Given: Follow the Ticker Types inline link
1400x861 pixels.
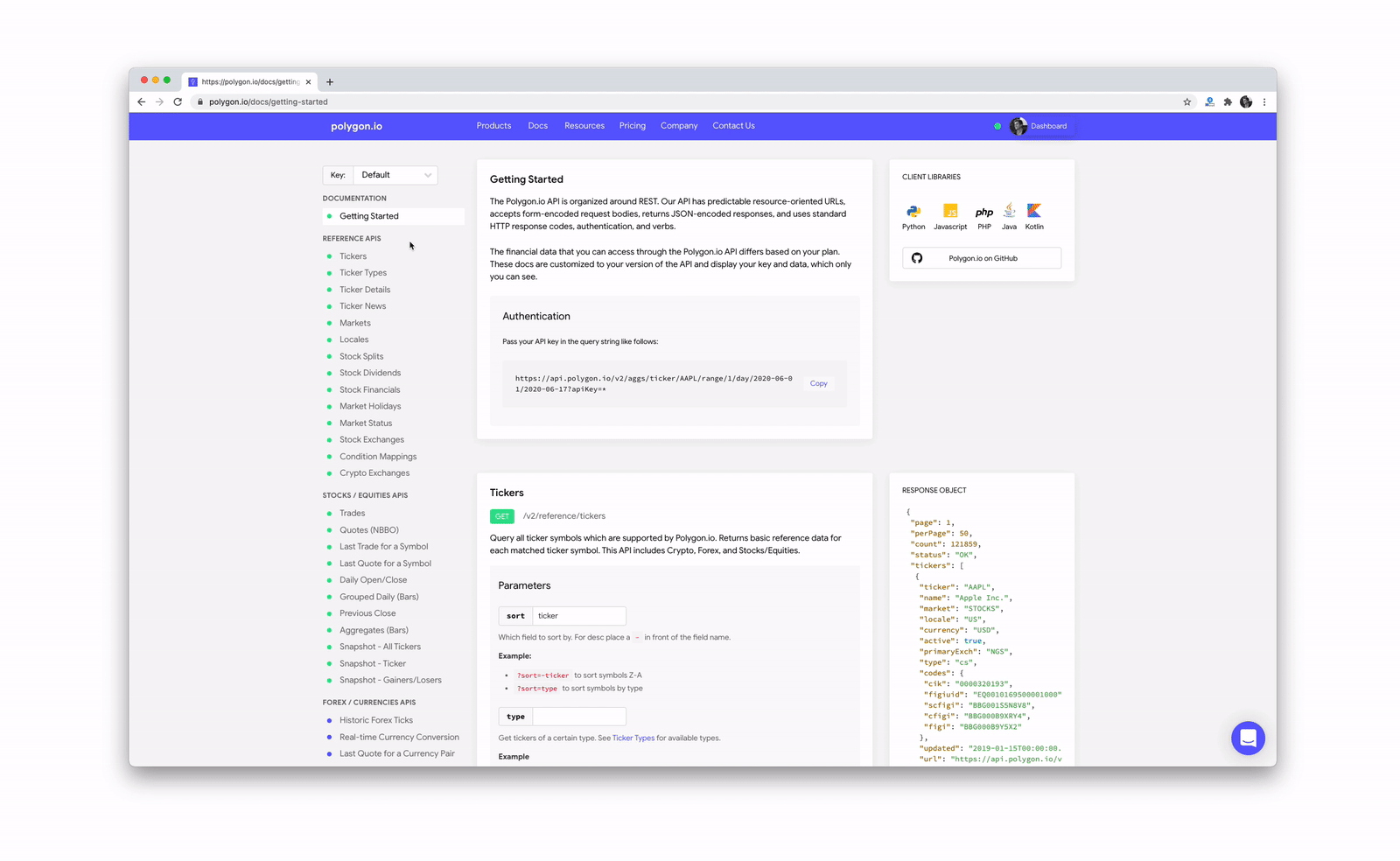Looking at the screenshot, I should (633, 738).
